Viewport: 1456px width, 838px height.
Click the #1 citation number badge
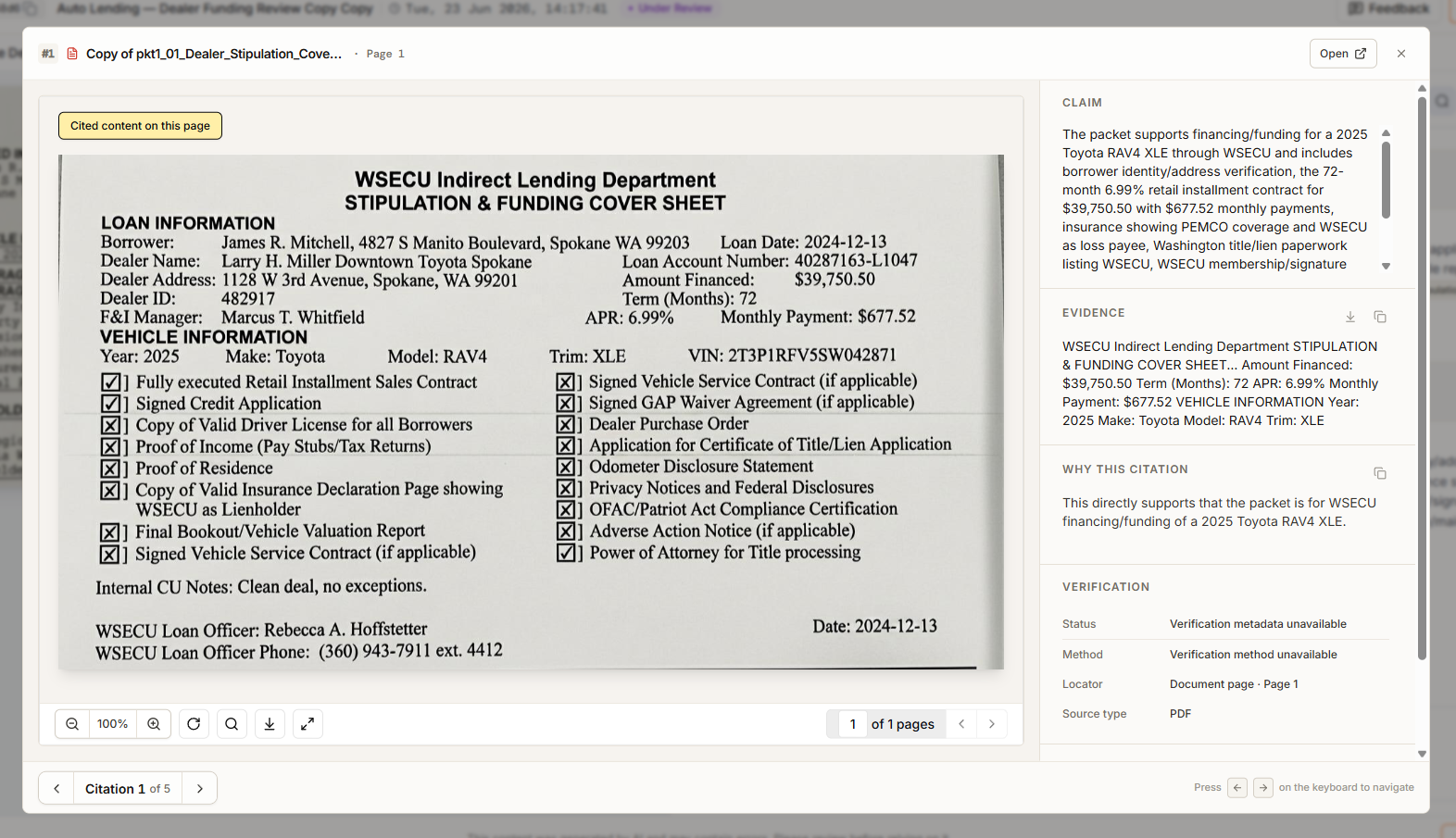[48, 54]
